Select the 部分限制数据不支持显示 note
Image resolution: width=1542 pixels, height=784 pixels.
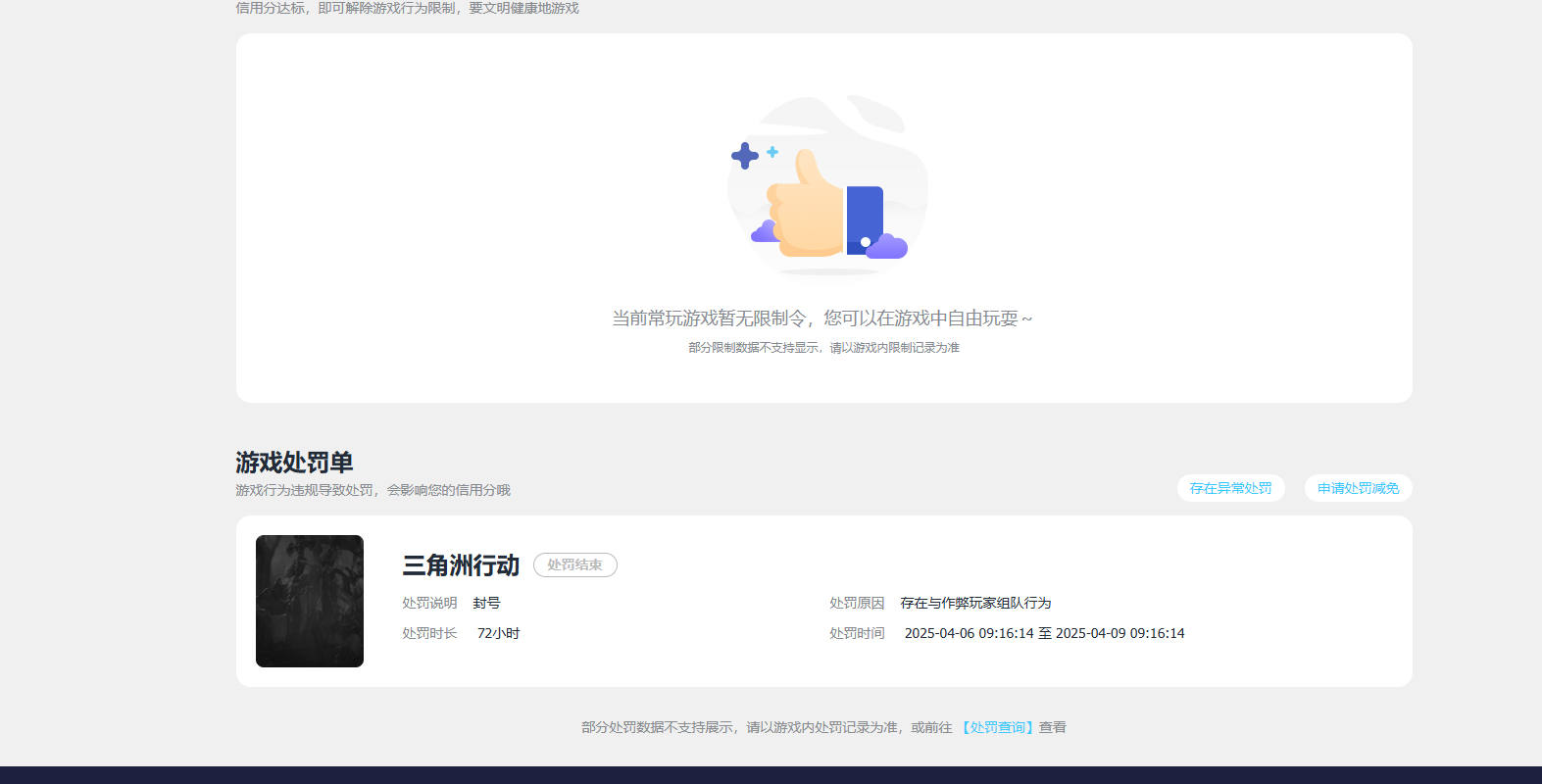(823, 348)
